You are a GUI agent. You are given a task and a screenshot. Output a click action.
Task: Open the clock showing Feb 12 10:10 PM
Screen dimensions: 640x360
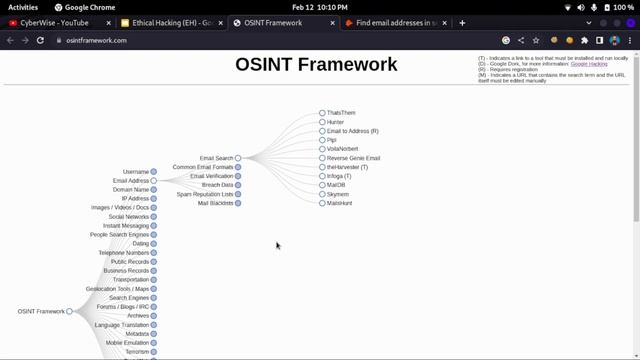pos(320,7)
